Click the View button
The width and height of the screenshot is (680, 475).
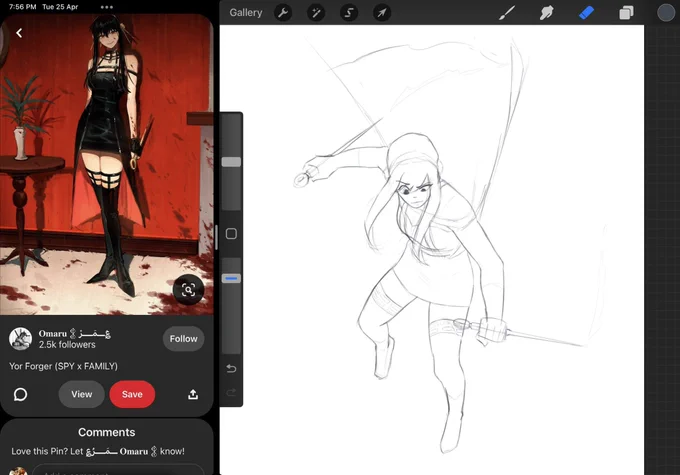(82, 394)
